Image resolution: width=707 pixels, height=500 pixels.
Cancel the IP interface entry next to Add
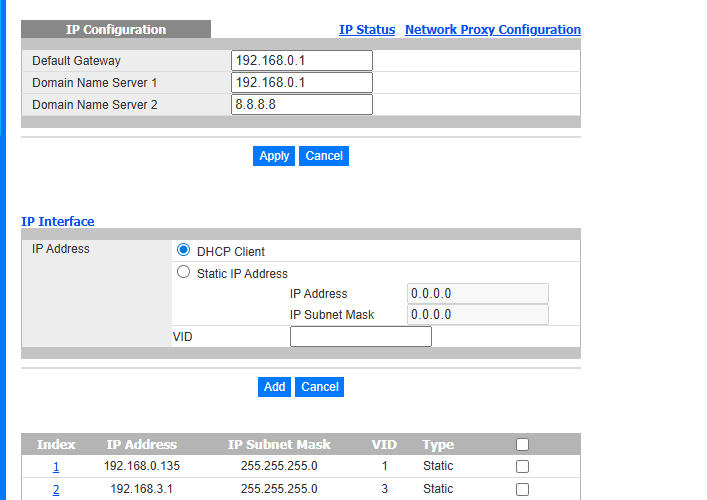(319, 387)
